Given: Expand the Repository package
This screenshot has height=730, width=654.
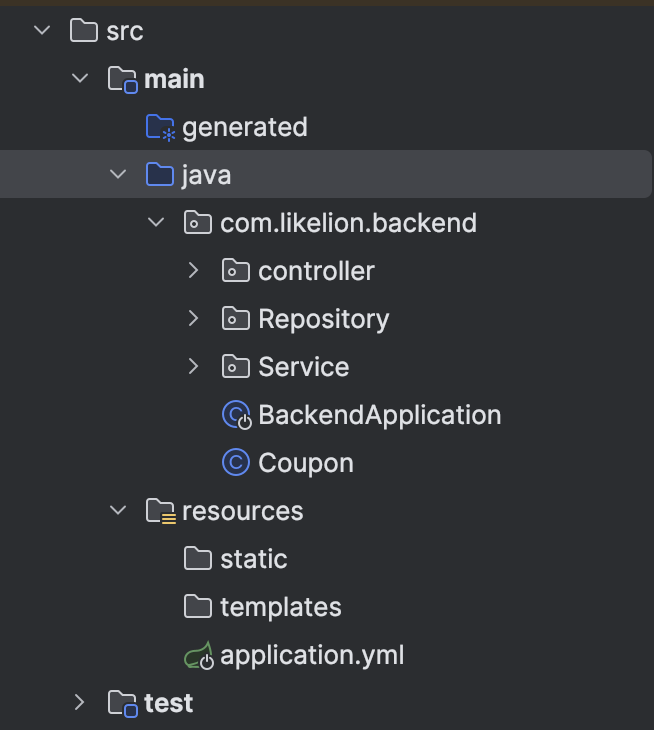Looking at the screenshot, I should pos(194,319).
